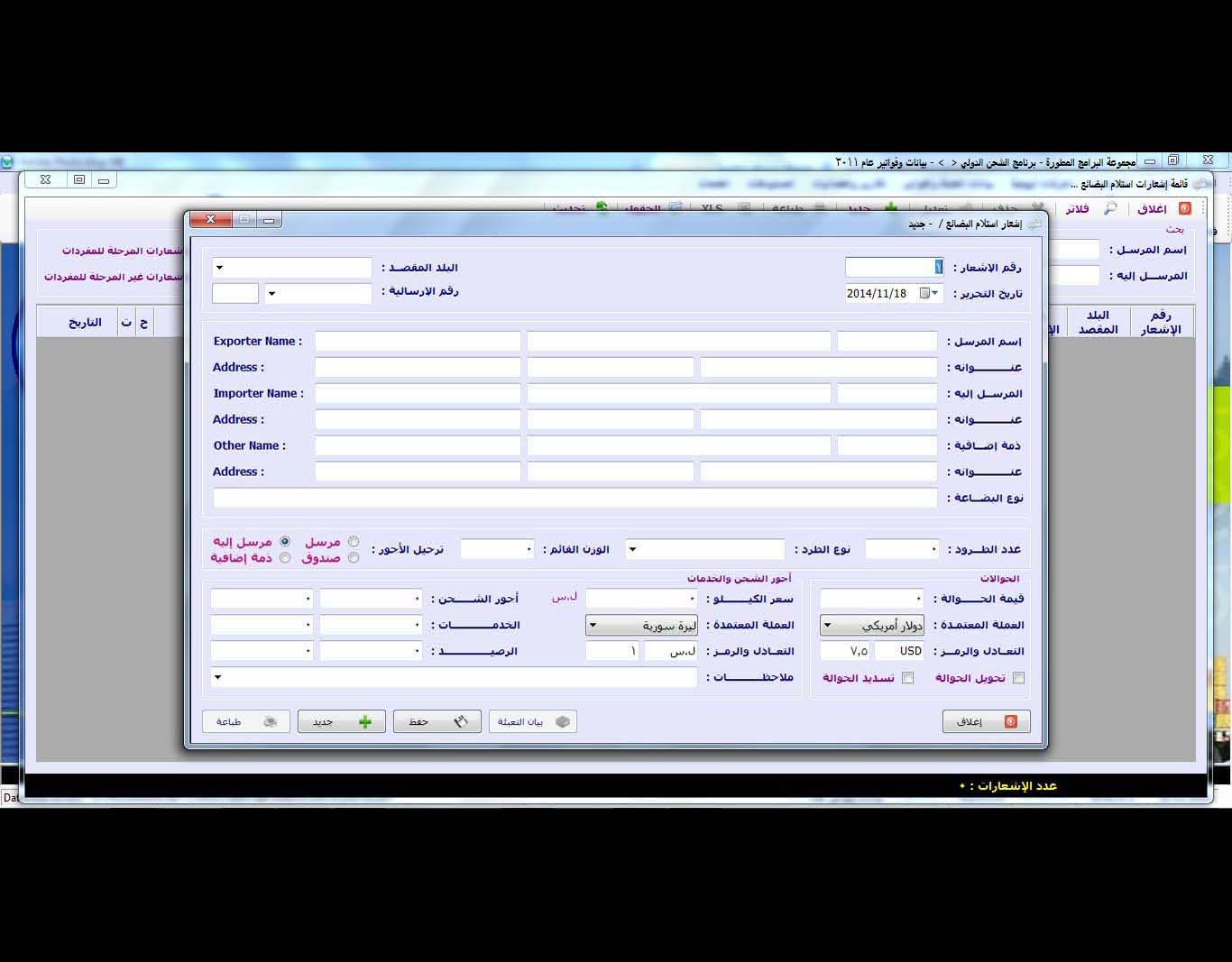1232x962 pixels.
Task: Click the print (طباعة) printer icon
Action: click(x=270, y=721)
